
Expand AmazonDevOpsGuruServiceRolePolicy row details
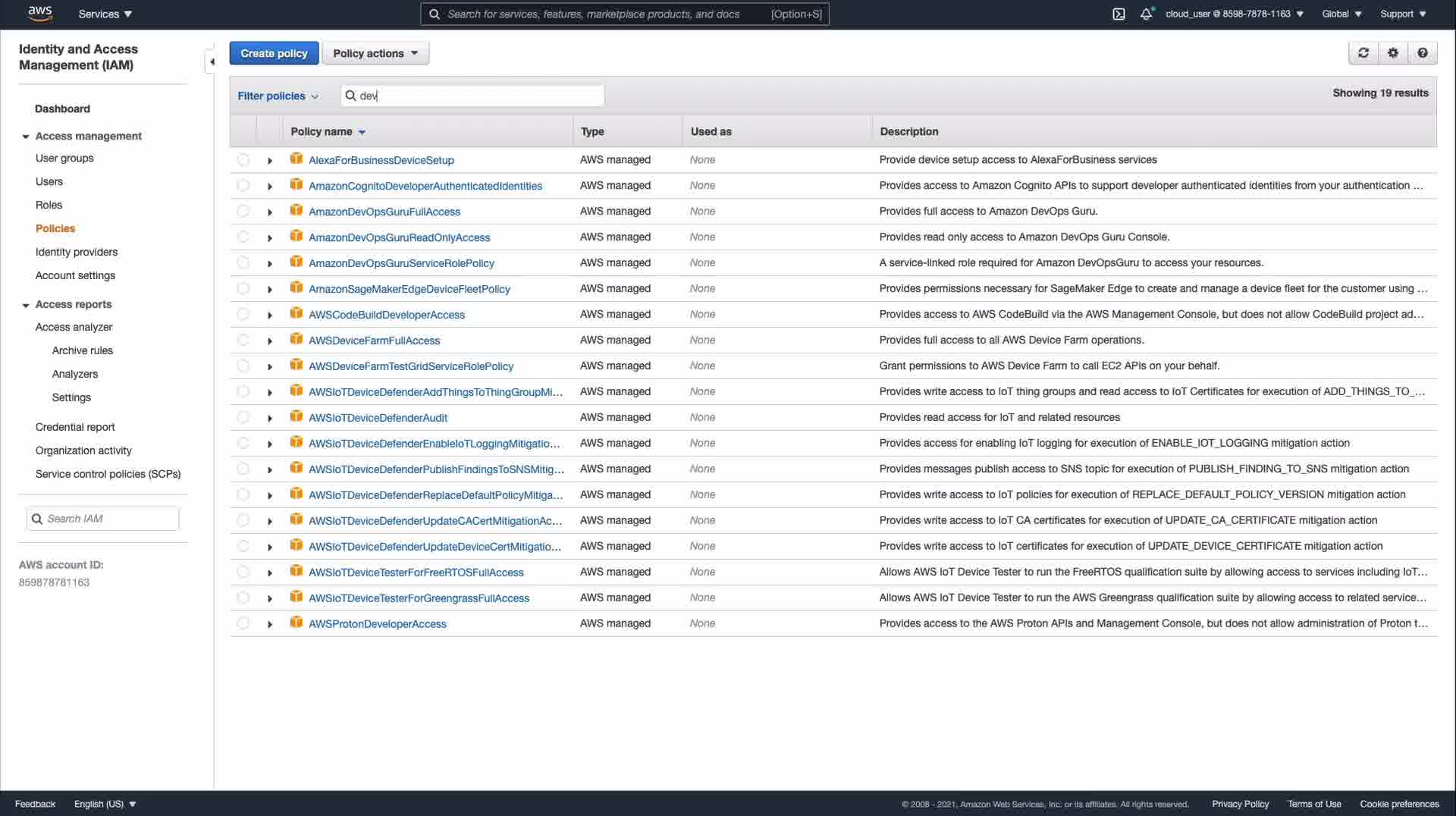[270, 264]
